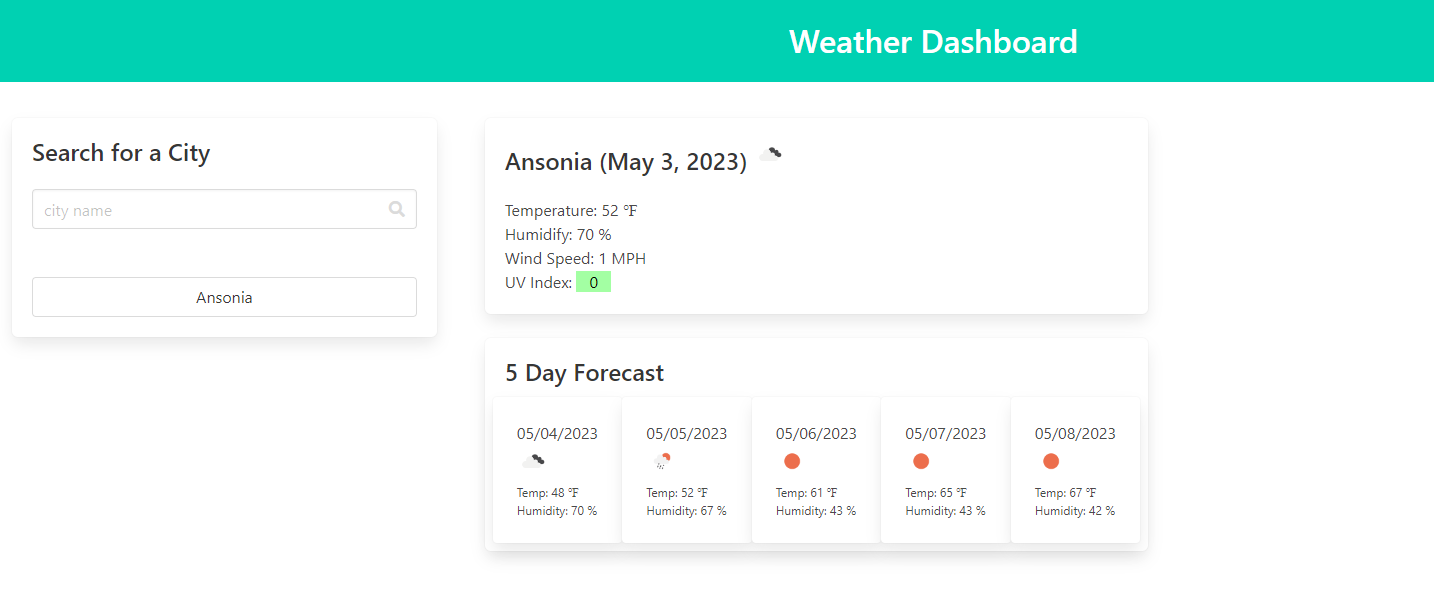Viewport: 1434px width, 597px height.
Task: Click the green UV Index badge
Action: coord(593,281)
